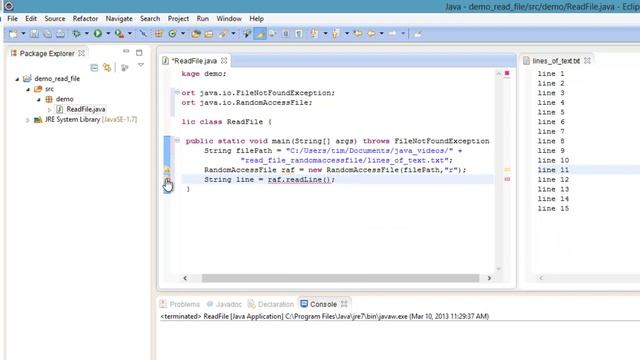This screenshot has width=640, height=360.
Task: Collapse the import statements fold toggle
Action: (177, 93)
